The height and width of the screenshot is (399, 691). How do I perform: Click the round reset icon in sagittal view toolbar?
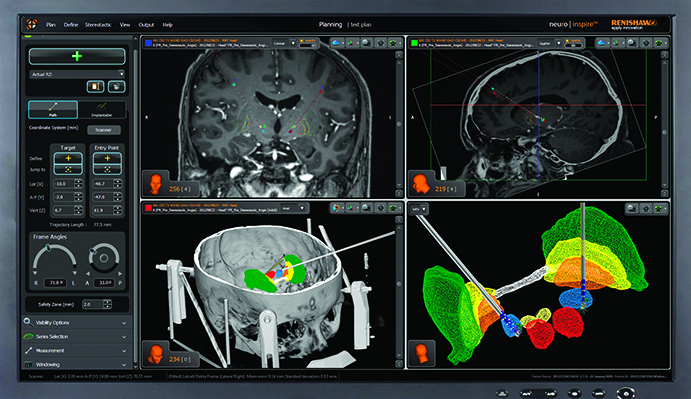click(646, 43)
